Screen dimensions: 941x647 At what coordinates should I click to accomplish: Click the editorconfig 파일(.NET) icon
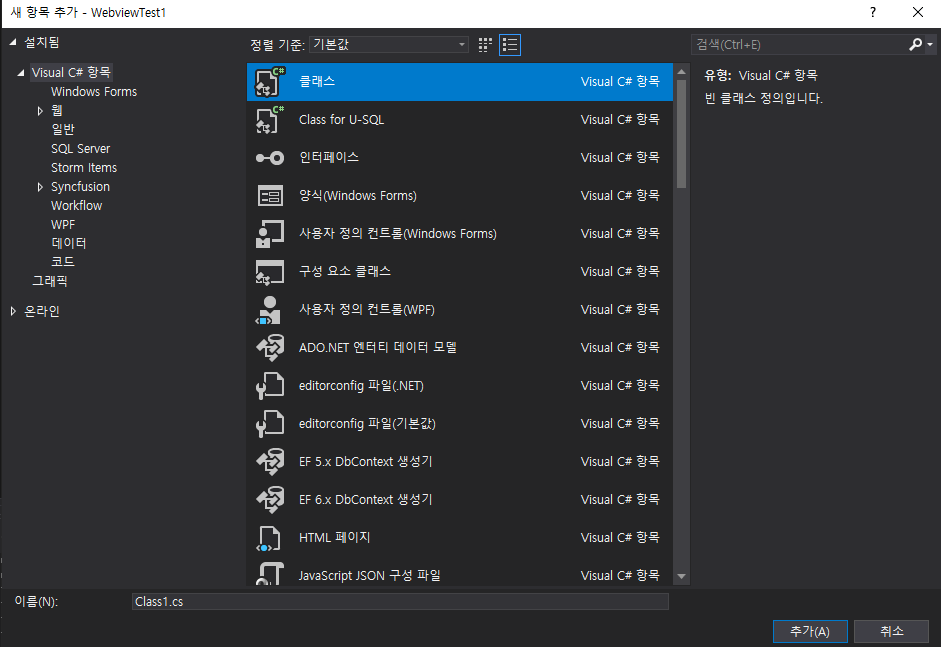pyautogui.click(x=269, y=386)
